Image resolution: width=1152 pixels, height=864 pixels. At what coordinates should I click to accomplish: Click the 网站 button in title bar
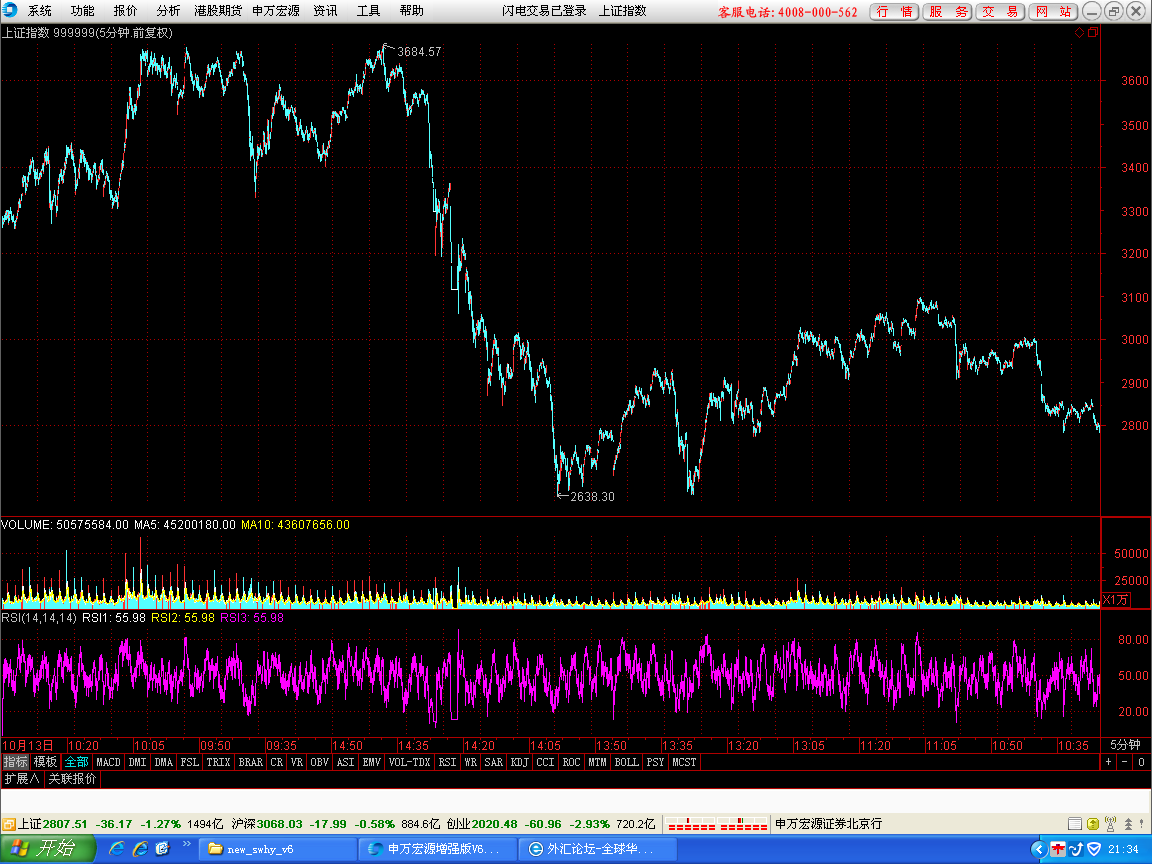[1054, 12]
